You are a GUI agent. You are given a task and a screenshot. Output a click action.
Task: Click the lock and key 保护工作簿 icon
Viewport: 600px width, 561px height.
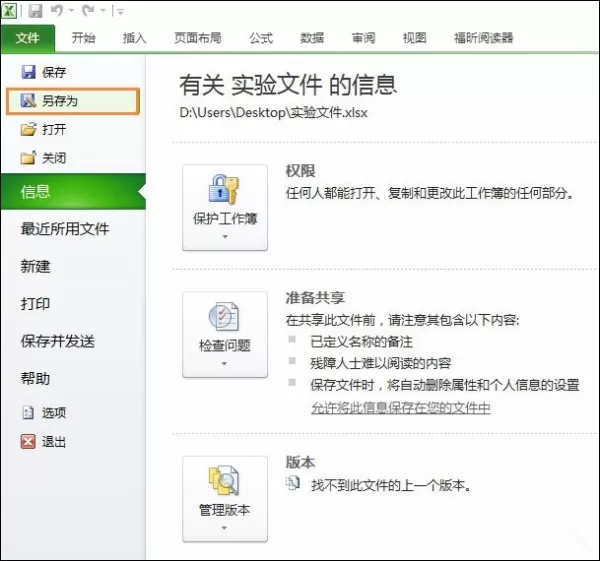coord(224,189)
